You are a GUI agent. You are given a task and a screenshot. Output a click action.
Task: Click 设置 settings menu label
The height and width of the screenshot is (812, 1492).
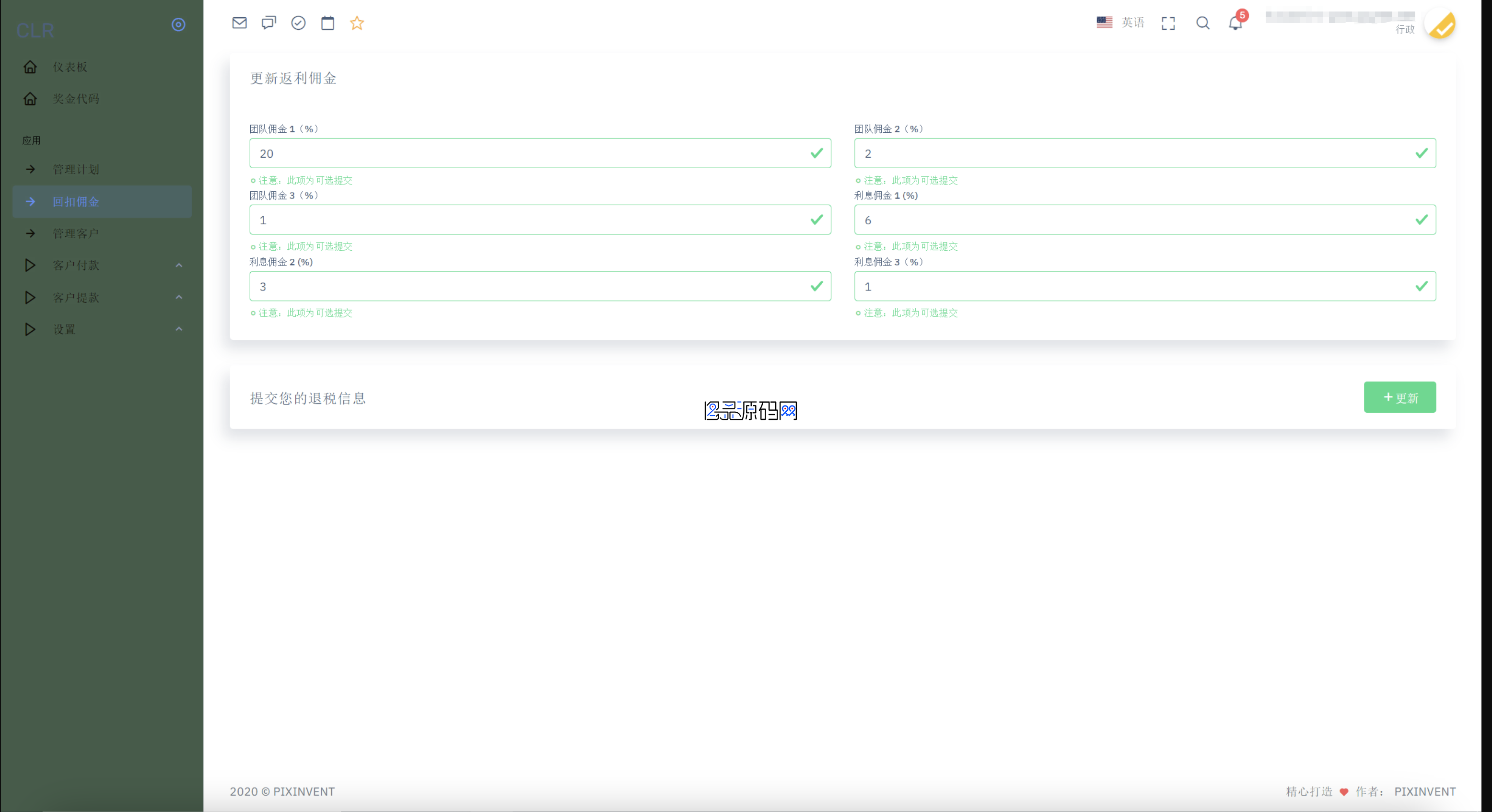[64, 330]
